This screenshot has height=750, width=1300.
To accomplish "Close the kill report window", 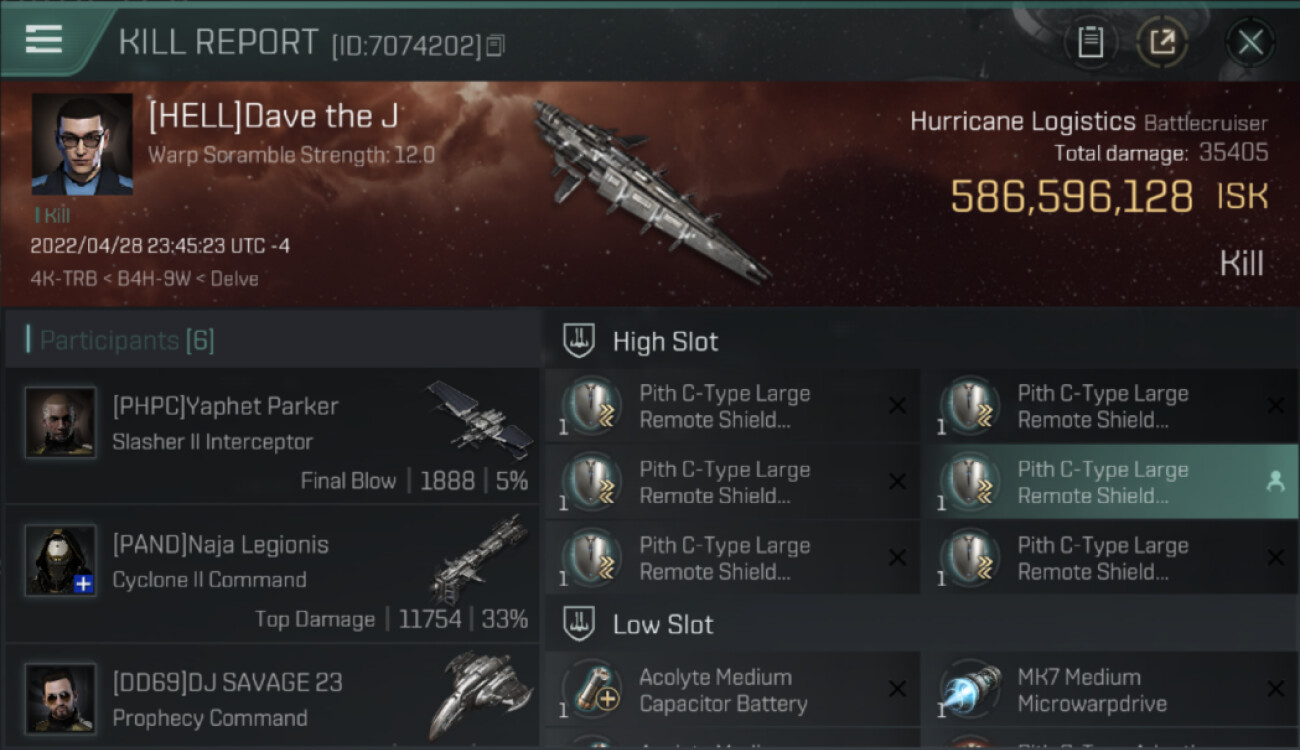I will point(1250,42).
